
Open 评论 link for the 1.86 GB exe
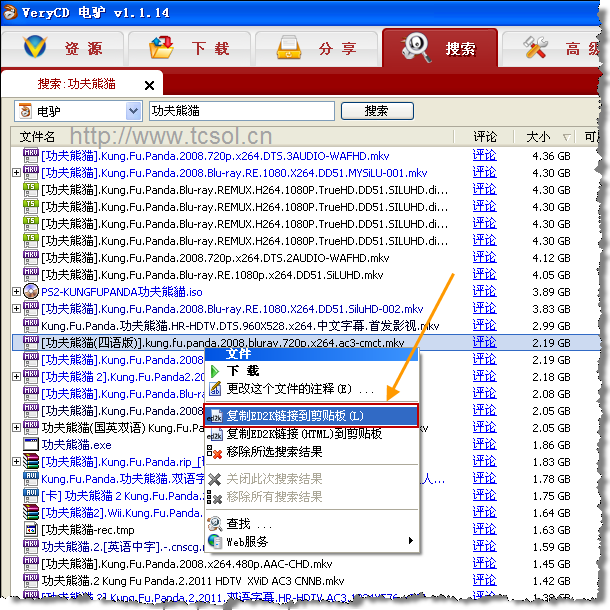(484, 444)
